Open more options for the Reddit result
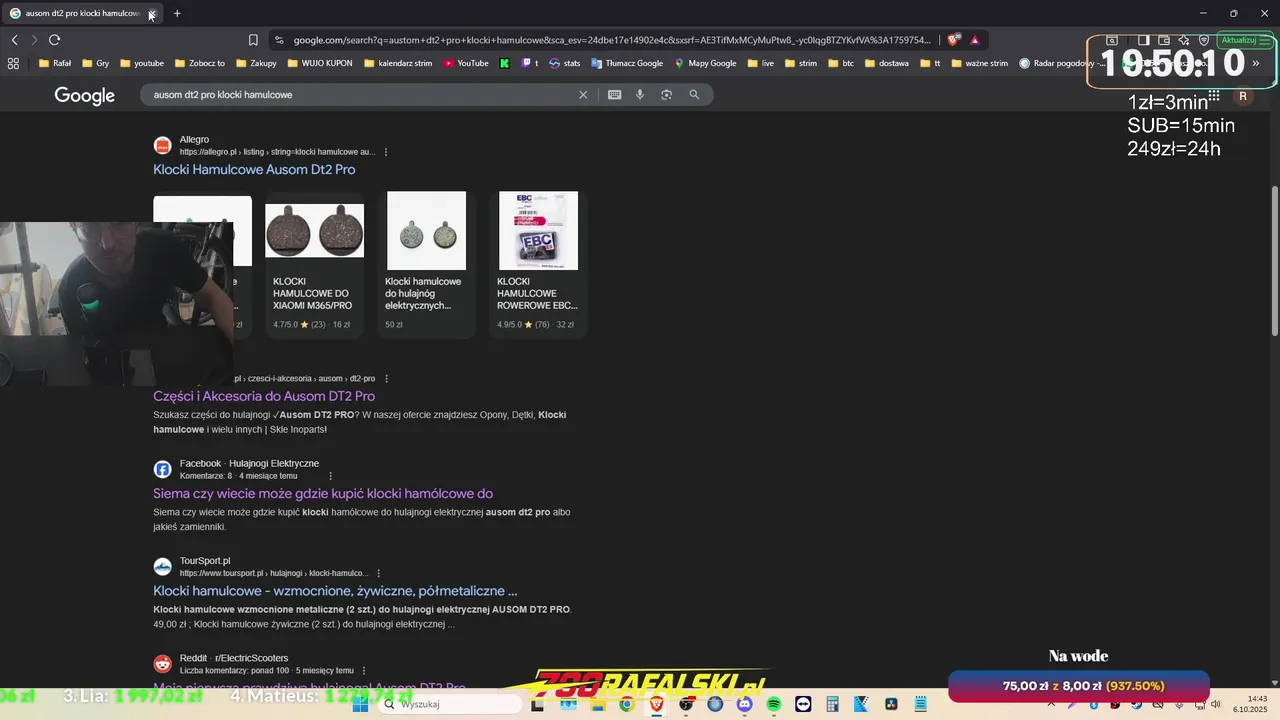 pos(364,670)
